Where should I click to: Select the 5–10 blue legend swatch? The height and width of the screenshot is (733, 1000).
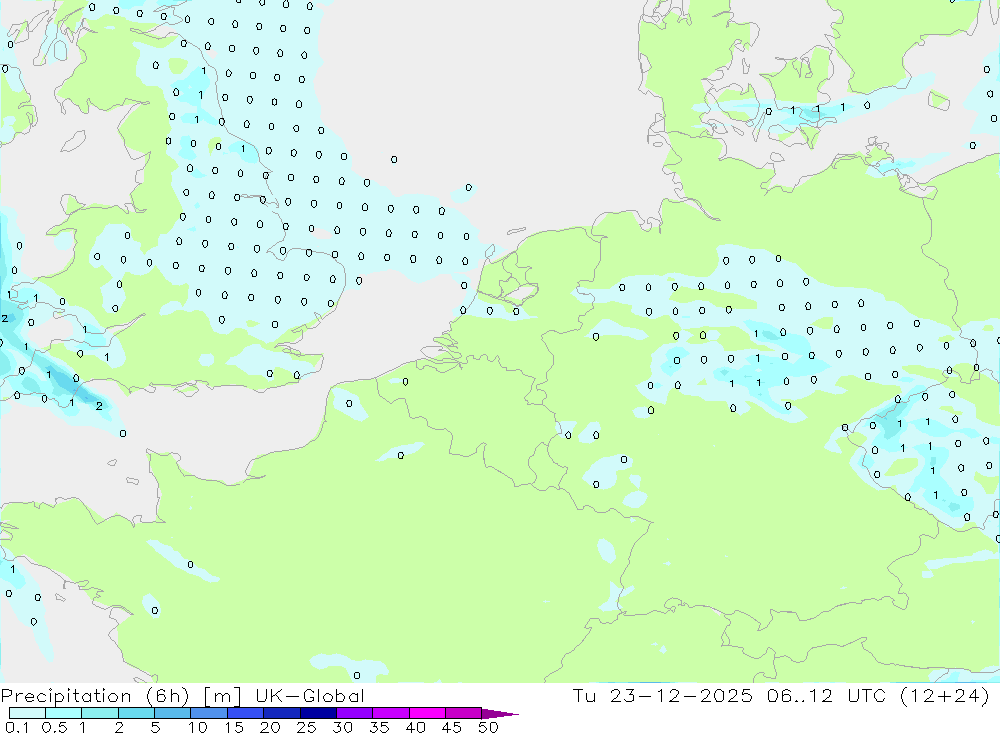pos(173,713)
